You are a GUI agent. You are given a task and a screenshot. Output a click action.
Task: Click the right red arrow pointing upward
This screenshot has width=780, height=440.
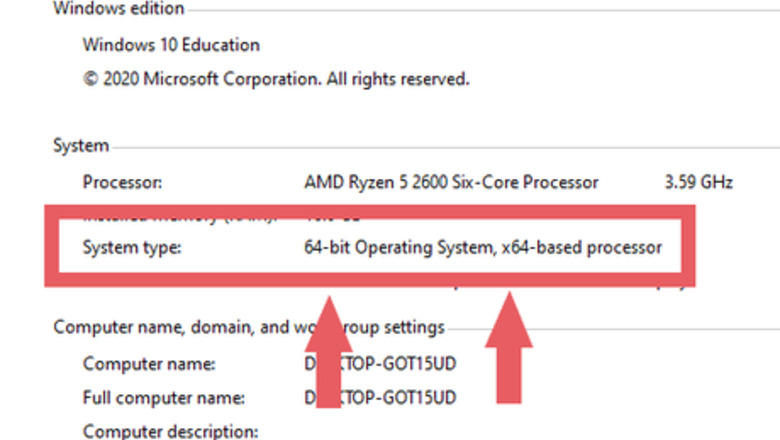click(x=510, y=345)
